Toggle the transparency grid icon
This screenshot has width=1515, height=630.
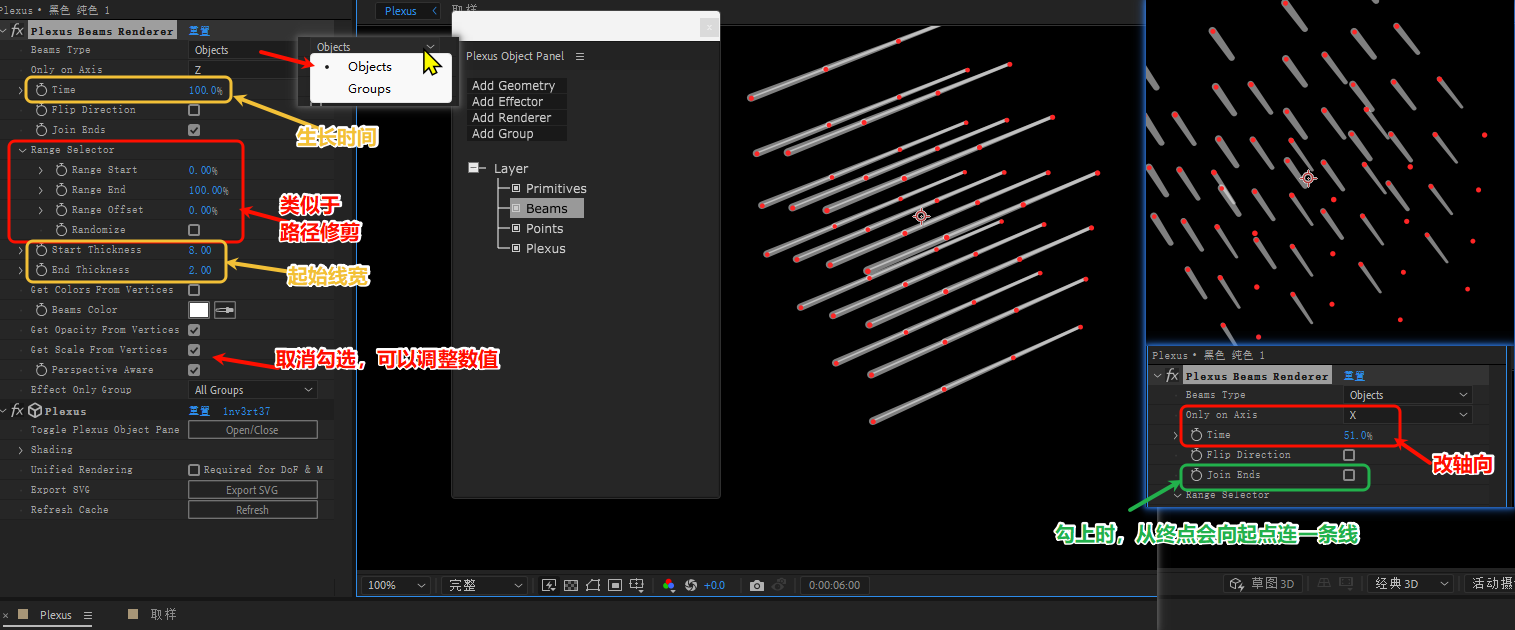tap(571, 585)
